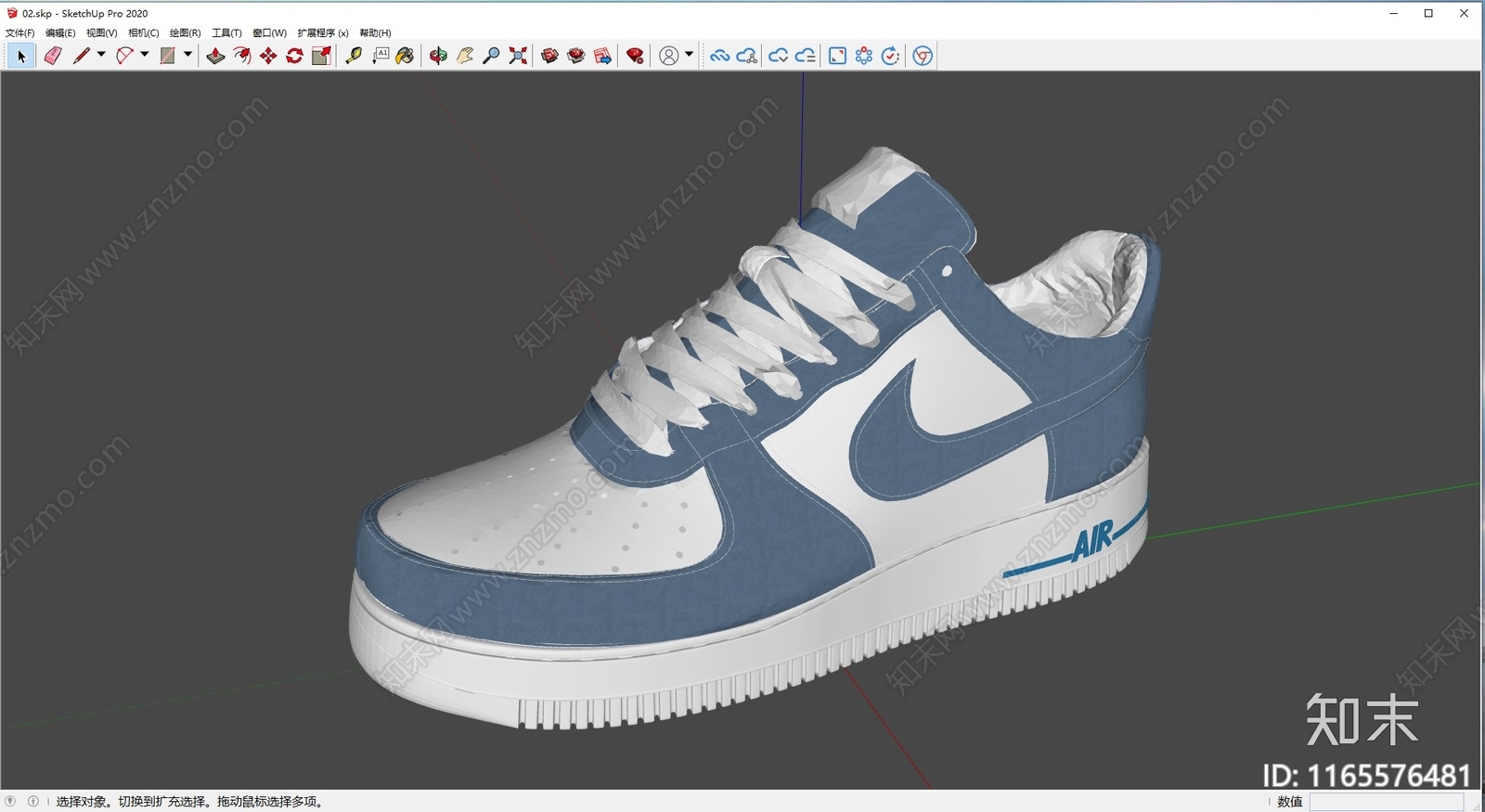Select the Arc tool
This screenshot has height=812, width=1485.
click(x=125, y=57)
